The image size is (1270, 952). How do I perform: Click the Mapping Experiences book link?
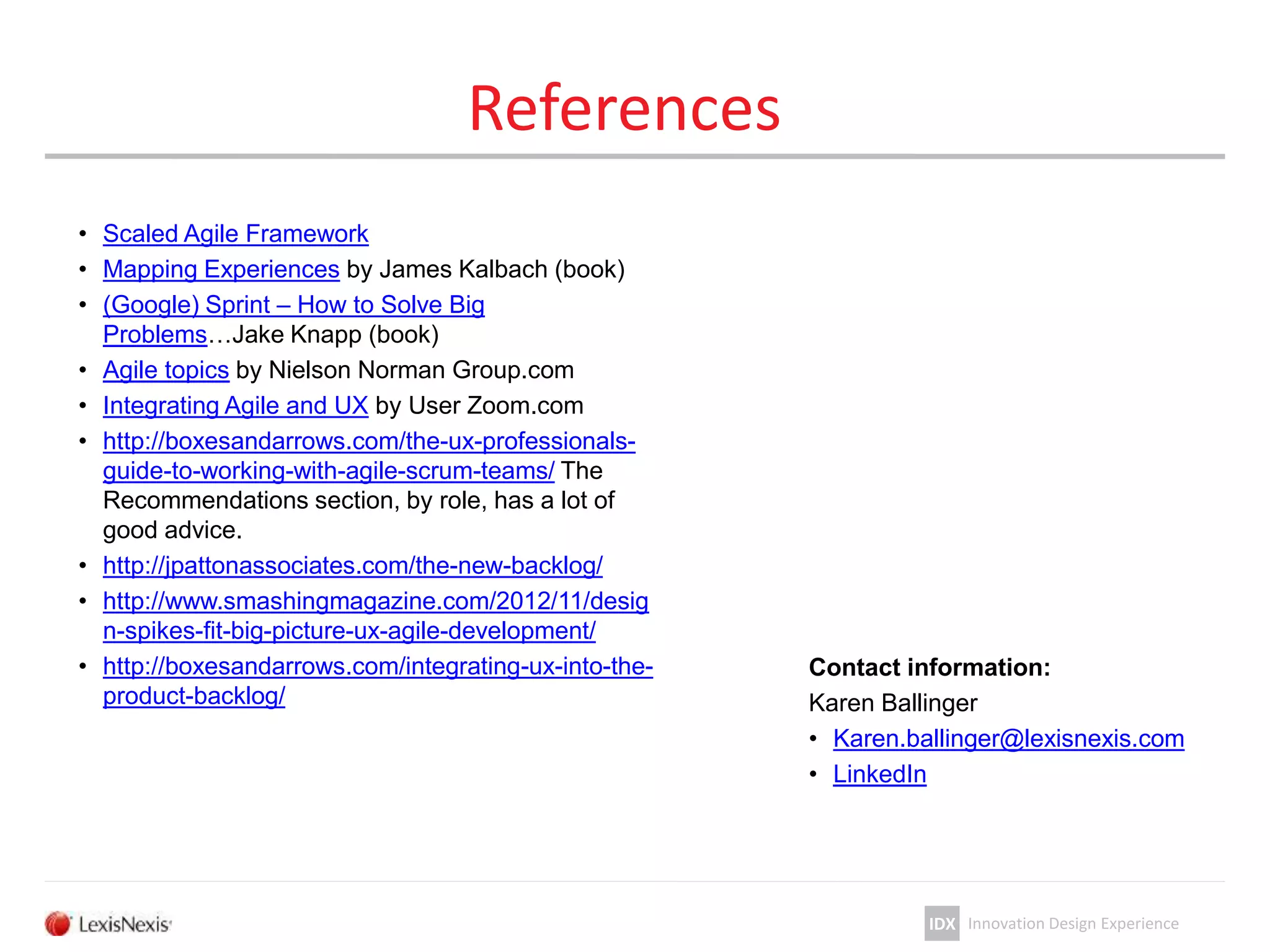pyautogui.click(x=221, y=269)
